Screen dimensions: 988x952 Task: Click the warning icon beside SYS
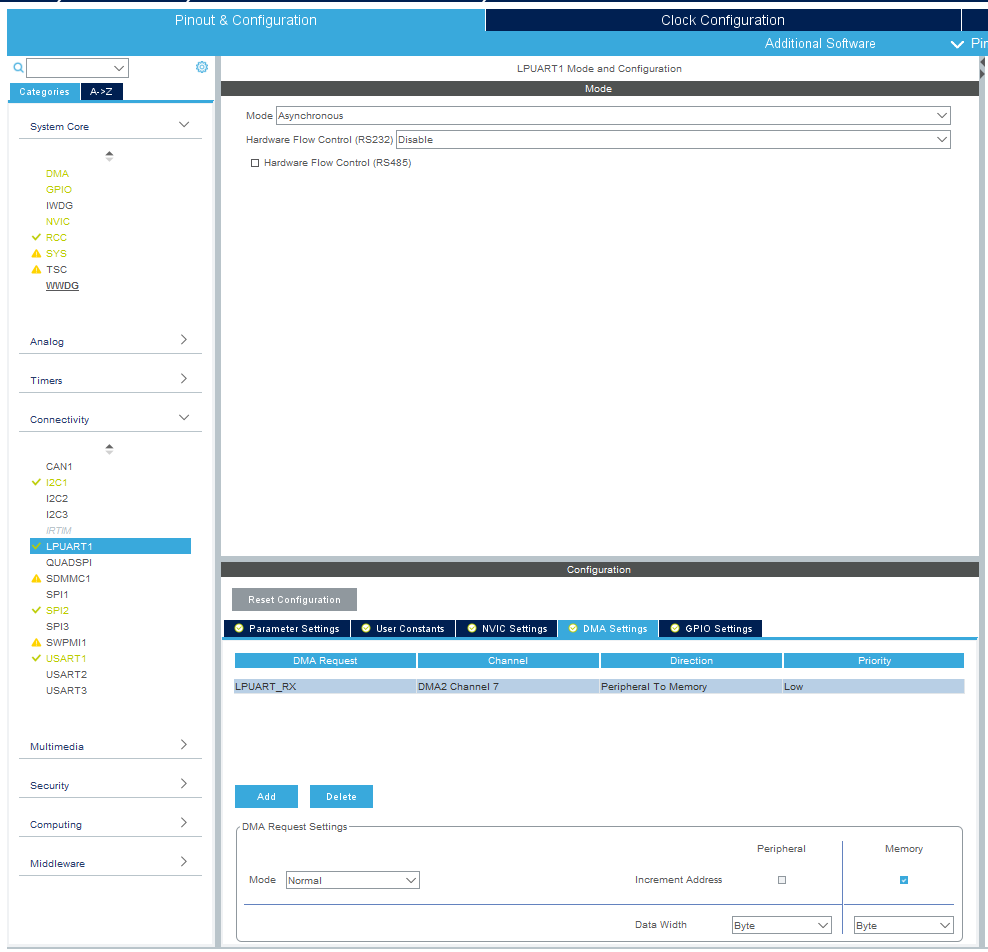coord(36,253)
